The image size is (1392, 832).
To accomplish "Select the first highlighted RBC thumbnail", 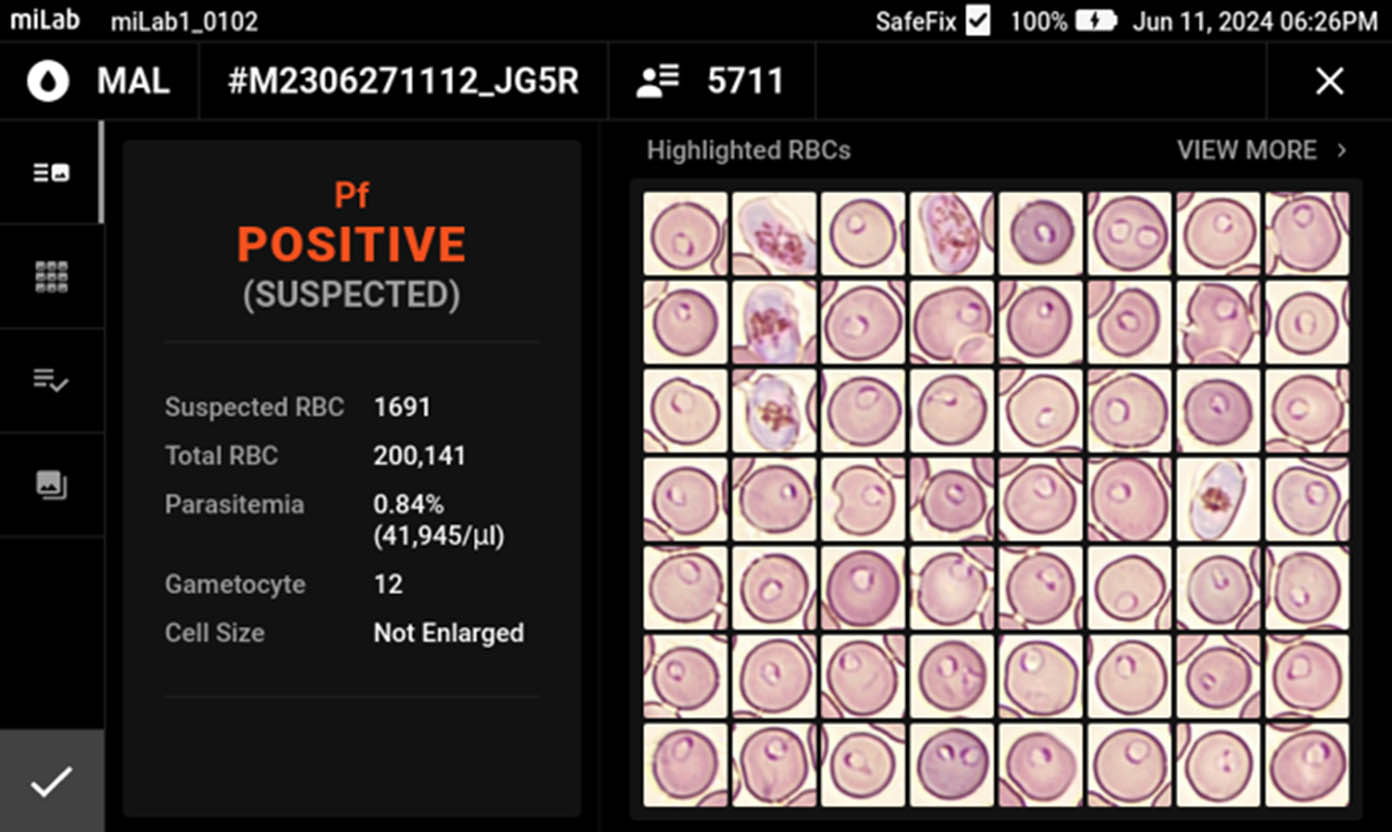I will click(685, 234).
